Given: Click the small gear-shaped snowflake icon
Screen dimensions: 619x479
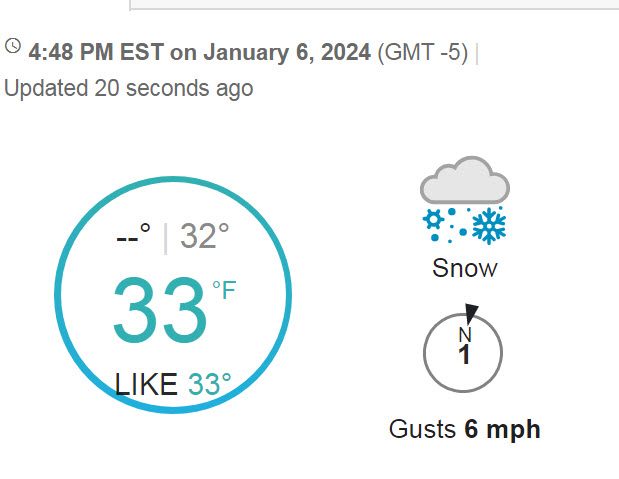Looking at the screenshot, I should tap(433, 219).
